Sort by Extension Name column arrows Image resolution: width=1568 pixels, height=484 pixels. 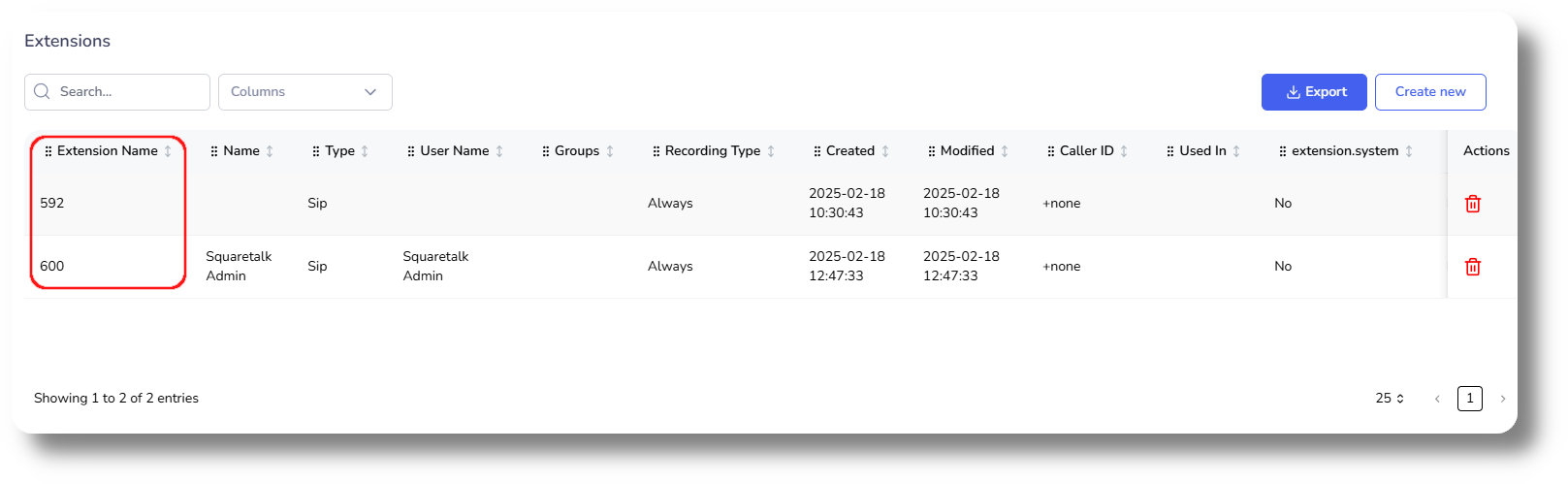point(168,151)
